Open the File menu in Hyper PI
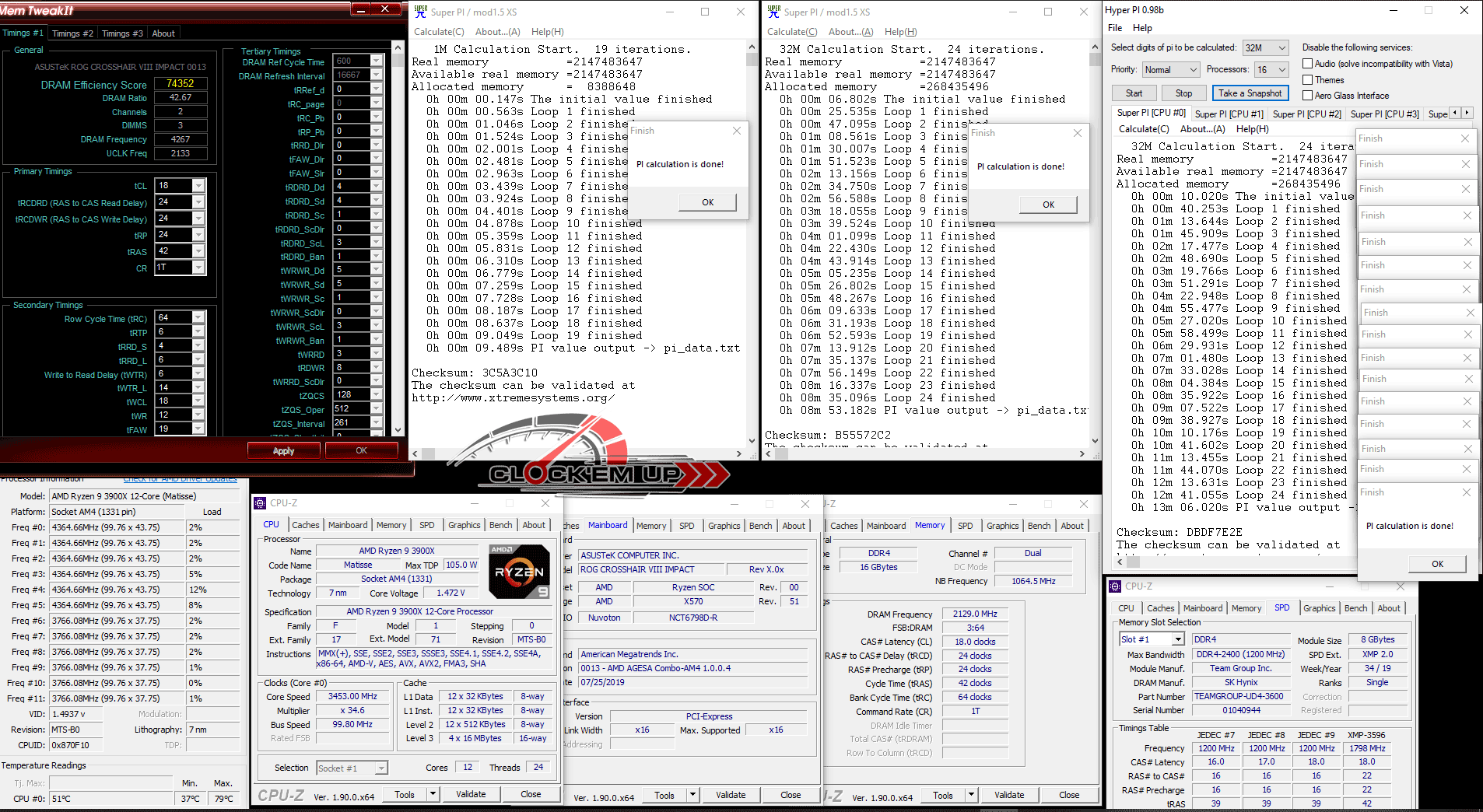 1115,28
